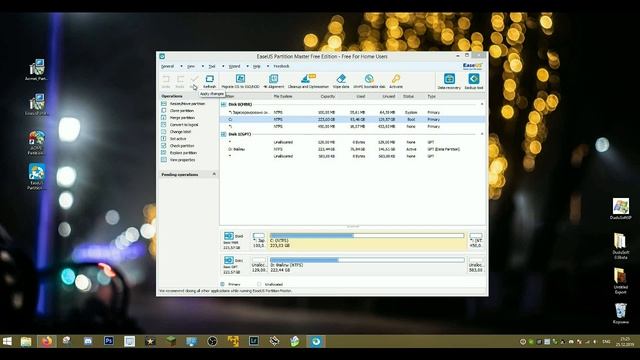Open the Feedback menu item

click(281, 66)
